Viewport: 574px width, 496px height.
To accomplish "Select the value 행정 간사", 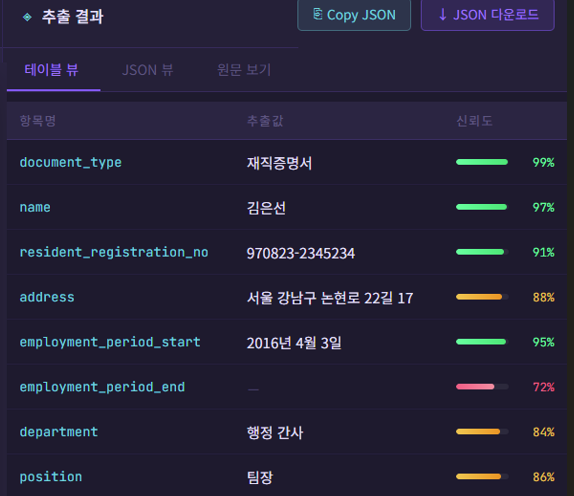I will 275,433.
